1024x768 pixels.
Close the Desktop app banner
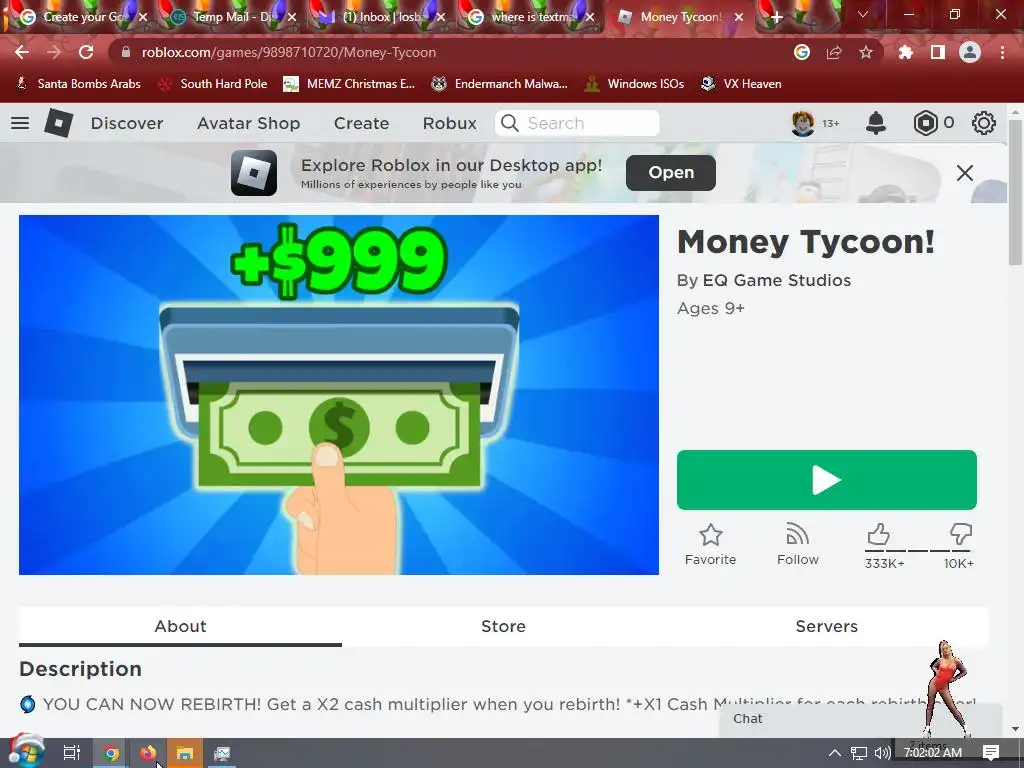(965, 173)
